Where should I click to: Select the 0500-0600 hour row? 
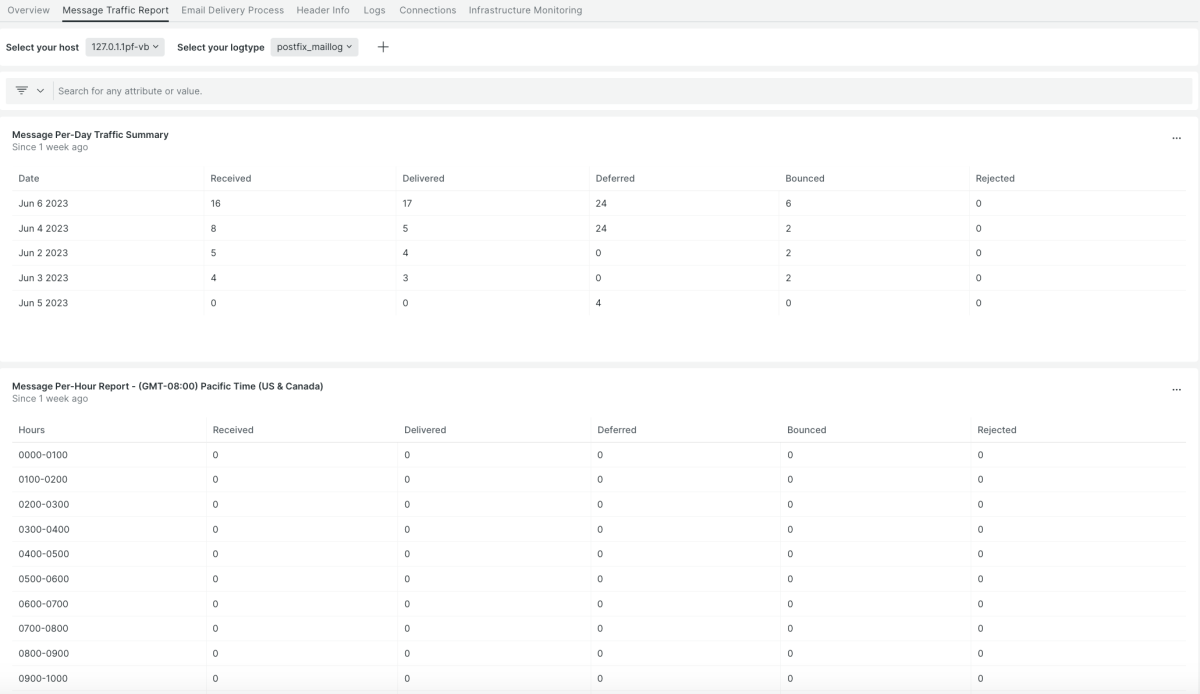(x=43, y=579)
